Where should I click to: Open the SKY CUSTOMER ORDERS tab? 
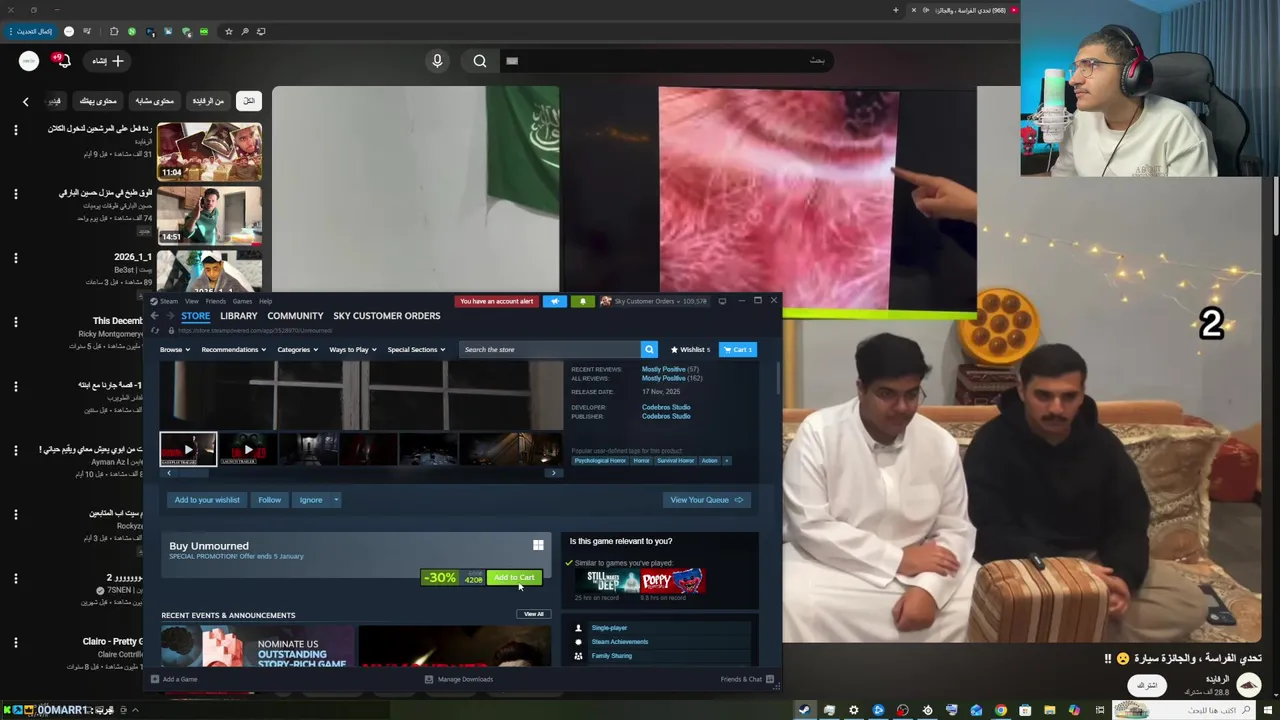coord(387,316)
